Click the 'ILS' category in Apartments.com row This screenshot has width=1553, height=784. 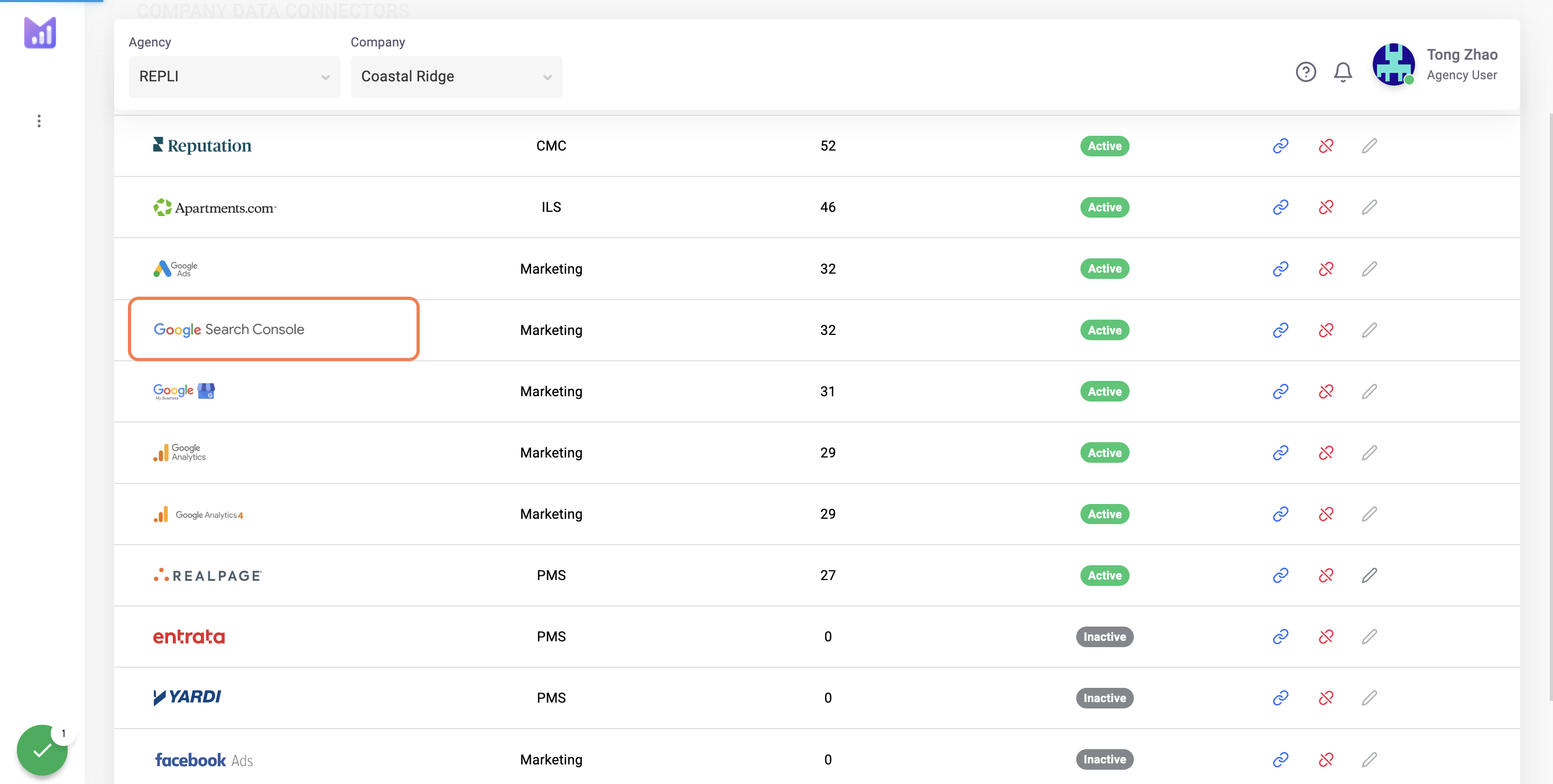click(551, 207)
